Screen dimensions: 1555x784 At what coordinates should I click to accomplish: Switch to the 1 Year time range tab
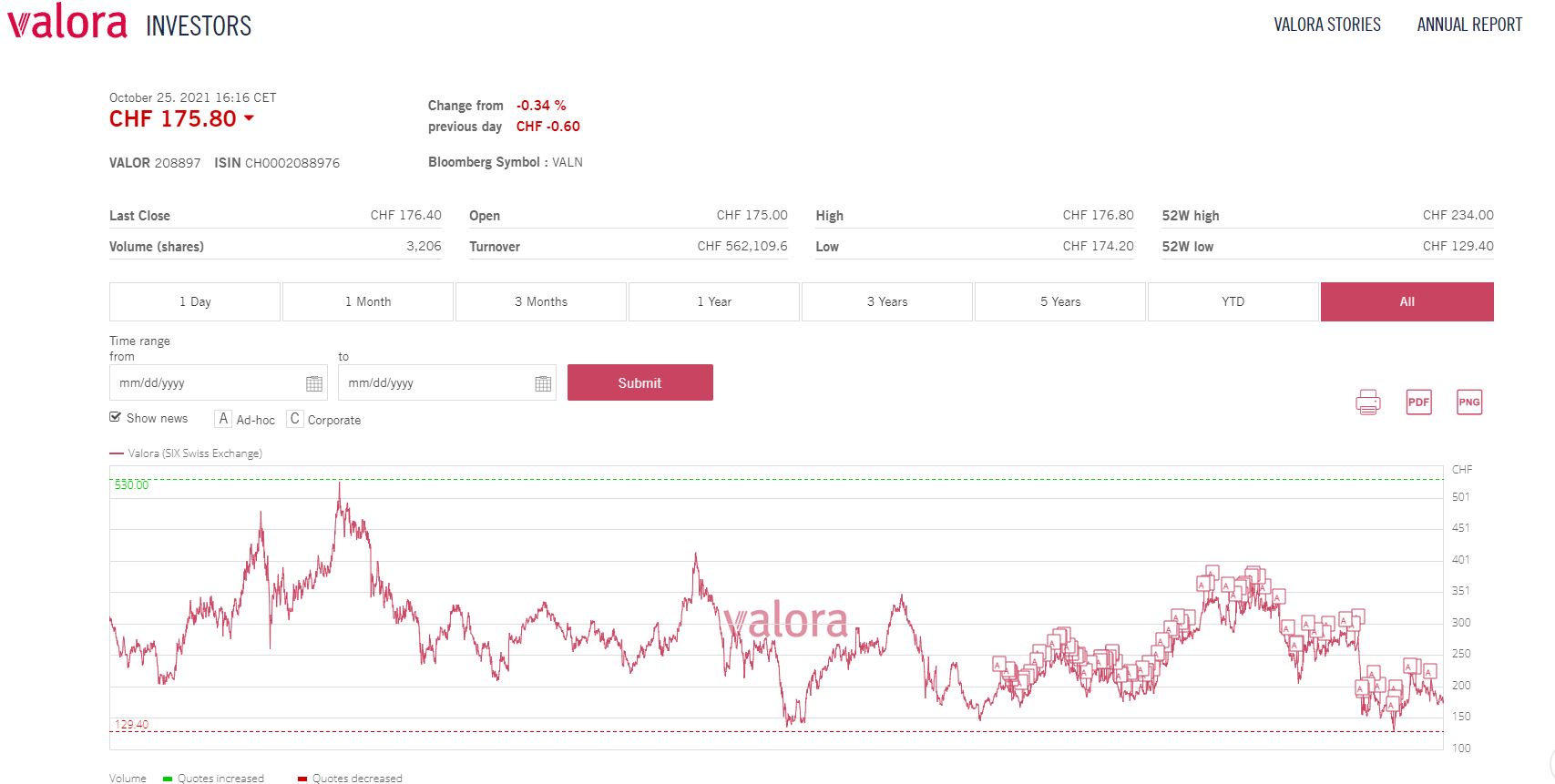tap(713, 301)
